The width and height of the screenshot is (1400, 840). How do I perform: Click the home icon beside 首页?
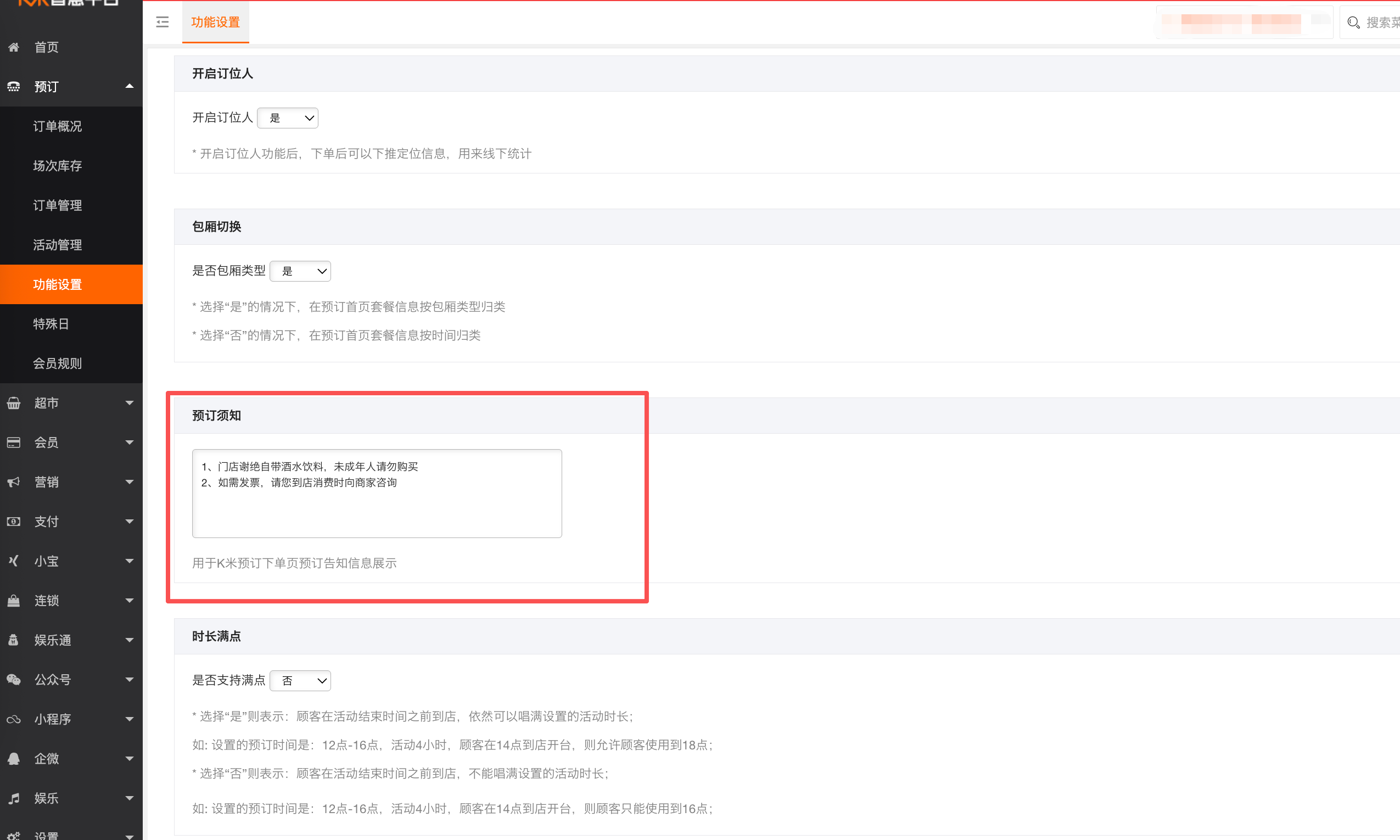(14, 47)
